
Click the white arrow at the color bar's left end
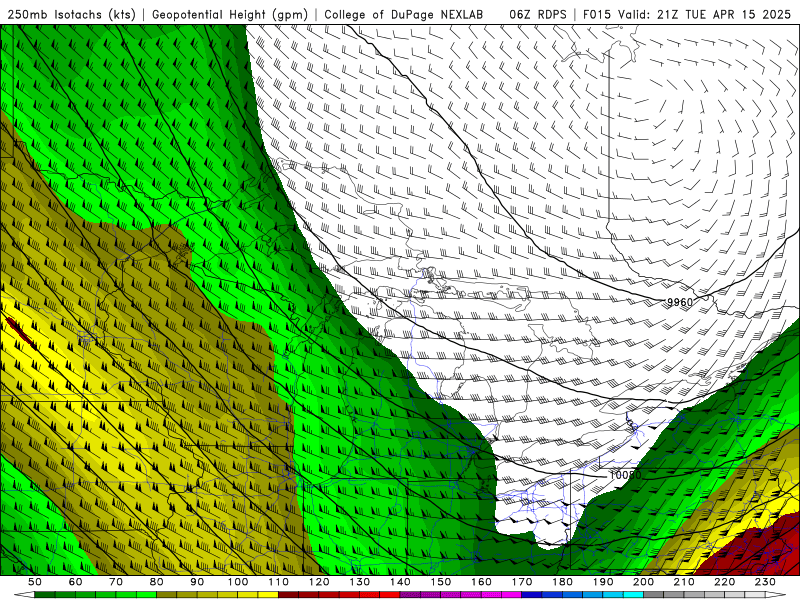[x=24, y=594]
